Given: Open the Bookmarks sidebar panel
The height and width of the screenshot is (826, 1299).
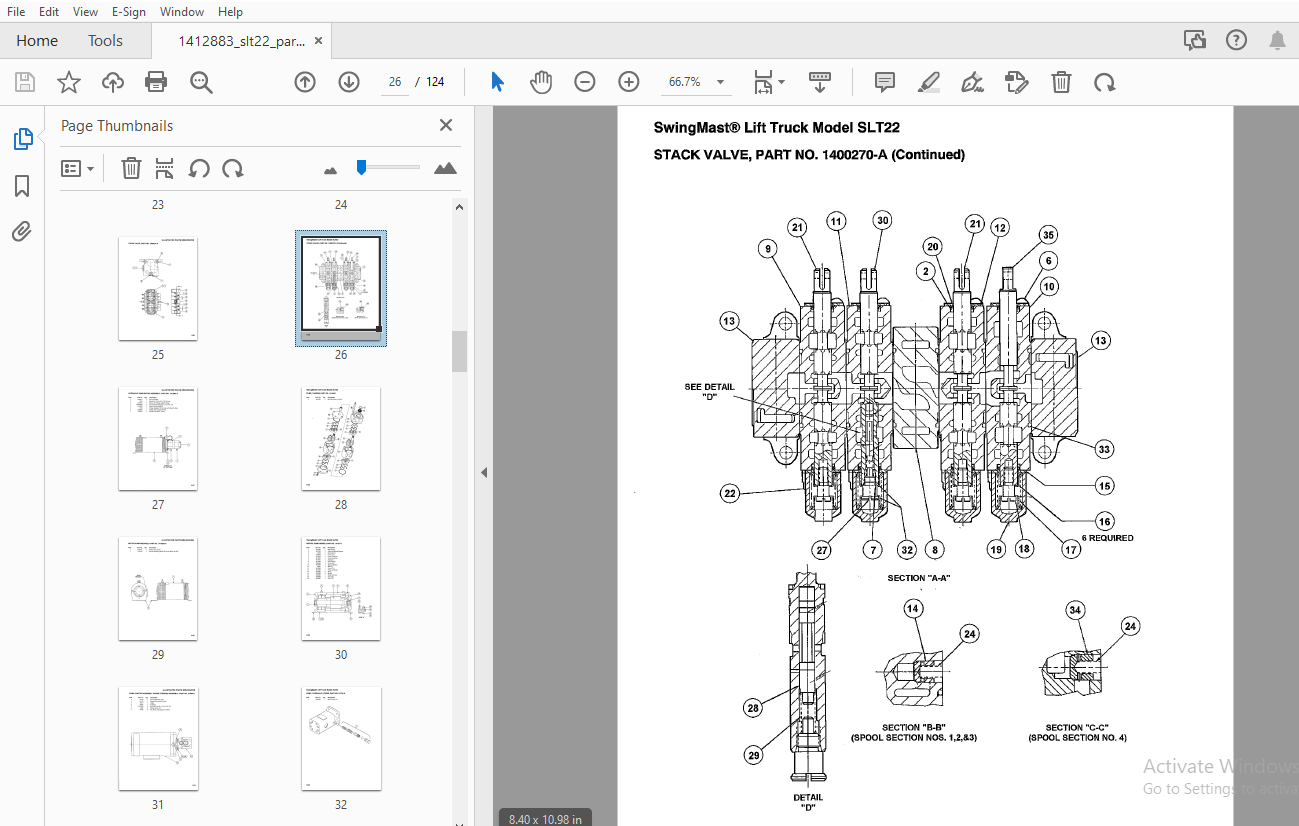Looking at the screenshot, I should click(x=22, y=186).
